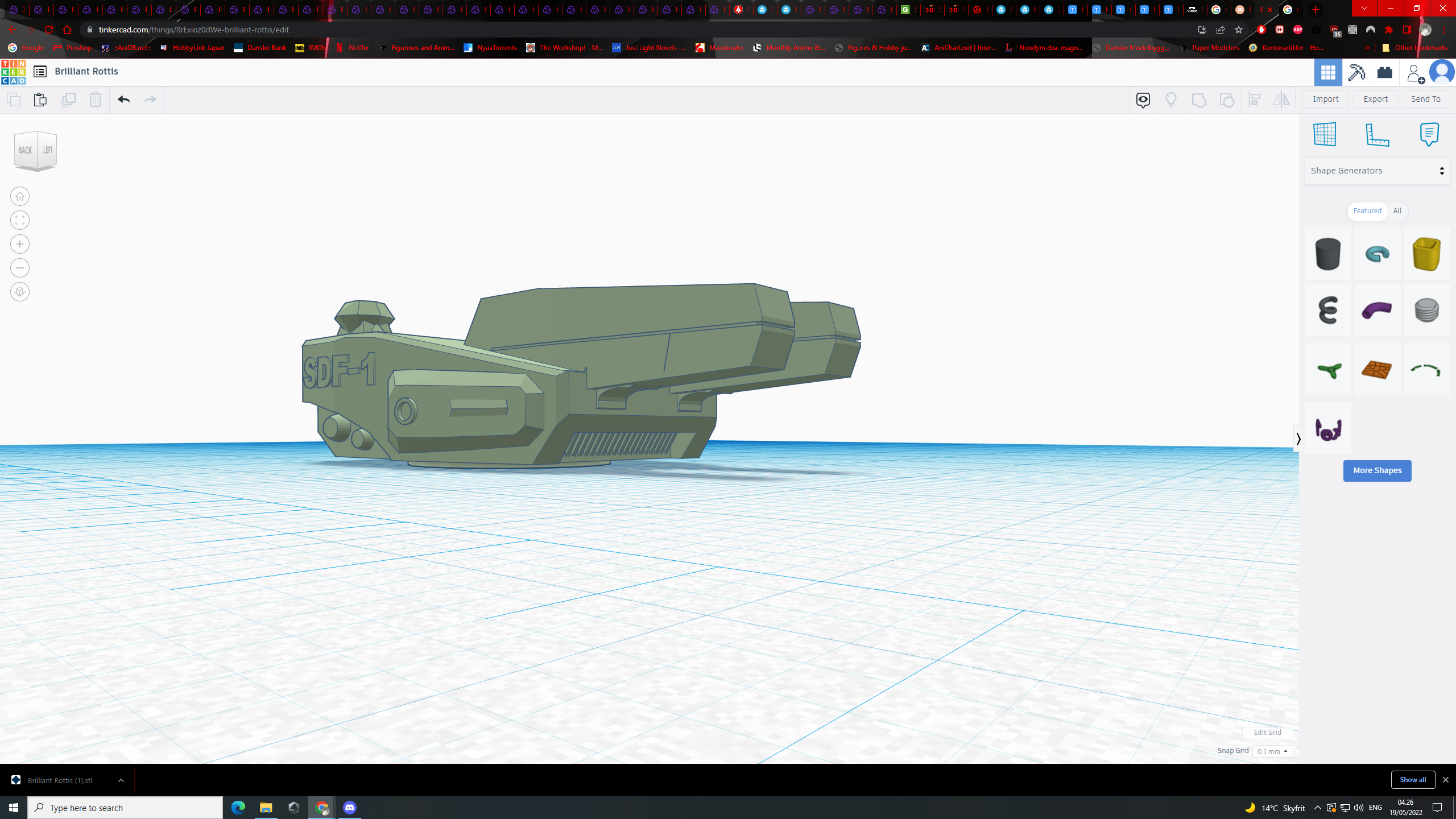Click the Send To button
The width and height of the screenshot is (1456, 819).
1425,99
